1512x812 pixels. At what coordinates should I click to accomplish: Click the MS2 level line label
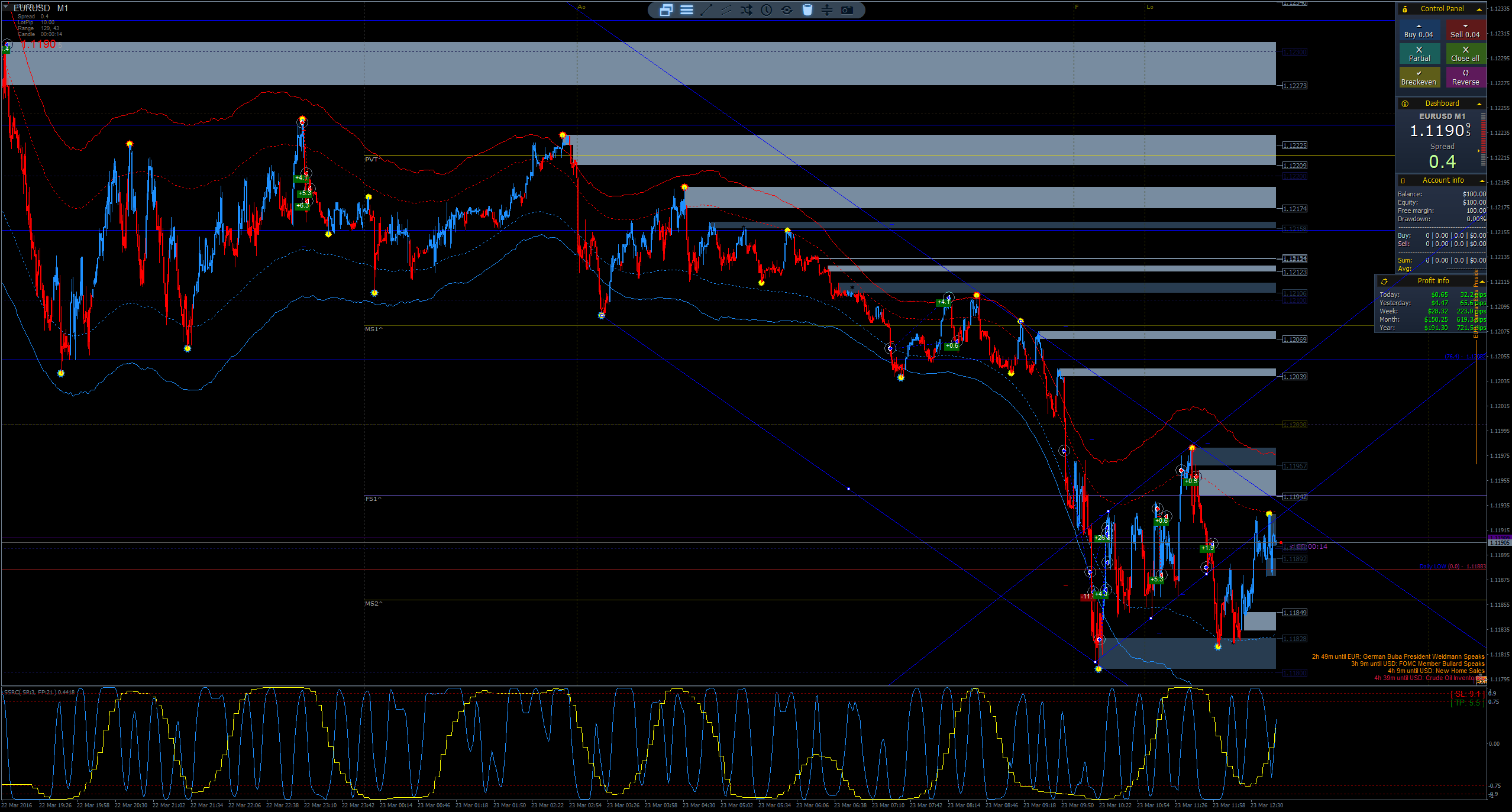pos(373,603)
